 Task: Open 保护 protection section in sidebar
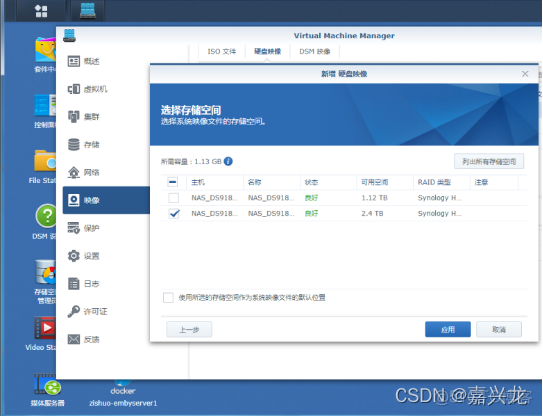pos(106,228)
